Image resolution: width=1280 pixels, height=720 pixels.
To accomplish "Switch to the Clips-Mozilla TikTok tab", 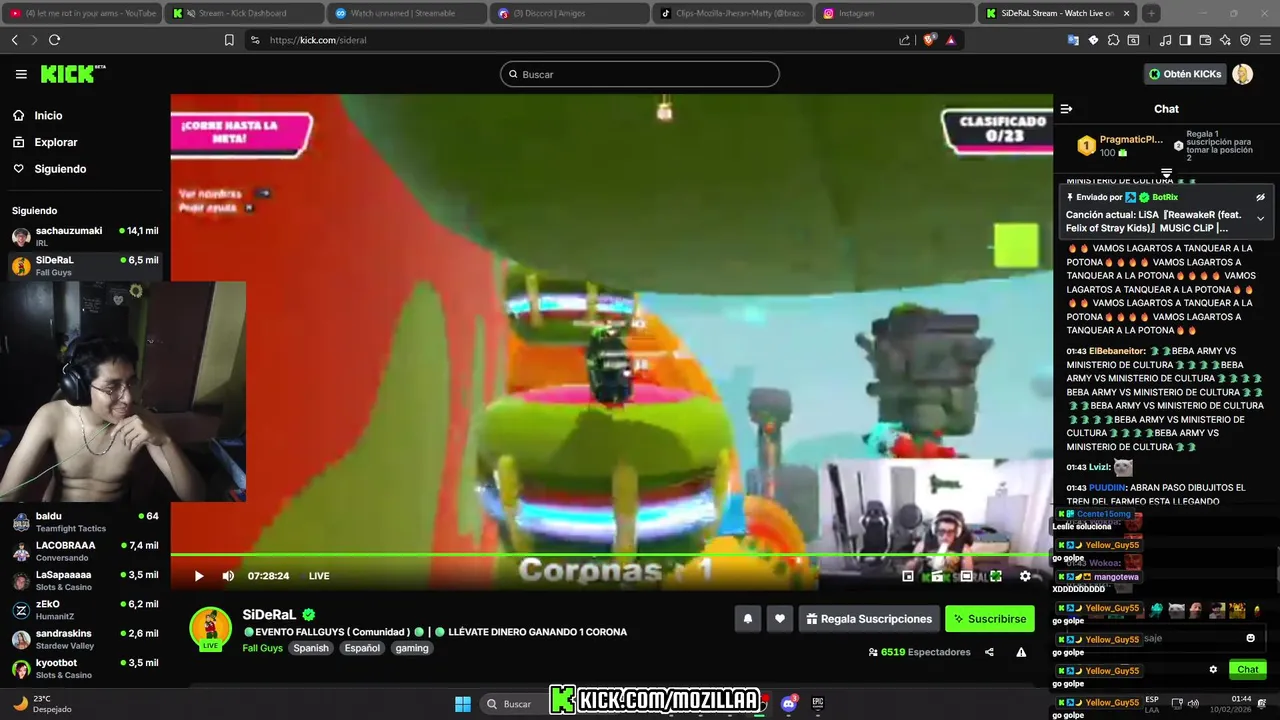I will [731, 13].
